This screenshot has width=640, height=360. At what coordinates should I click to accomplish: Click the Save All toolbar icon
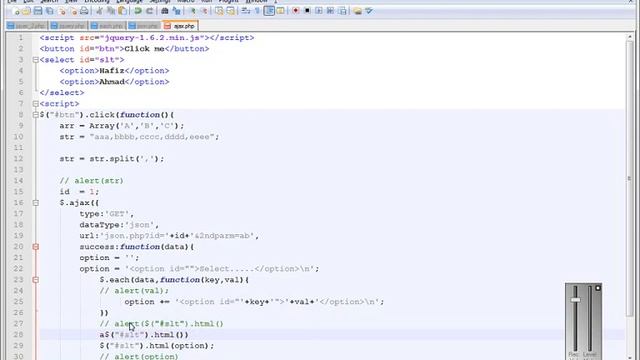coord(49,11)
